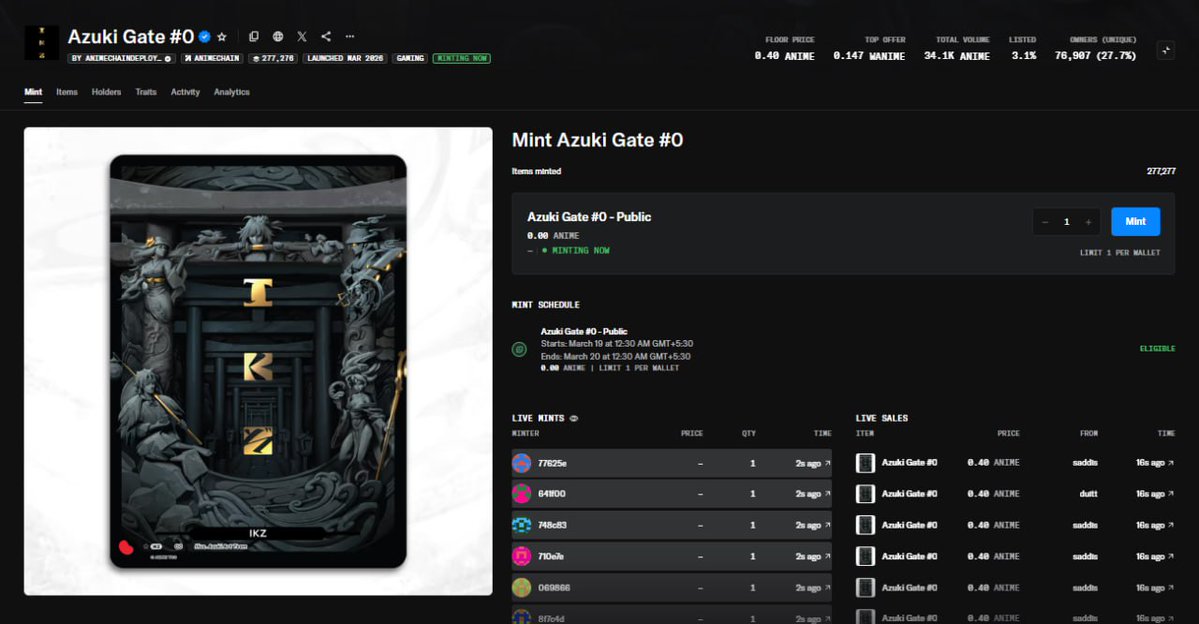This screenshot has width=1199, height=624.
Task: Click minter 748c83 avatar
Action: 522,525
